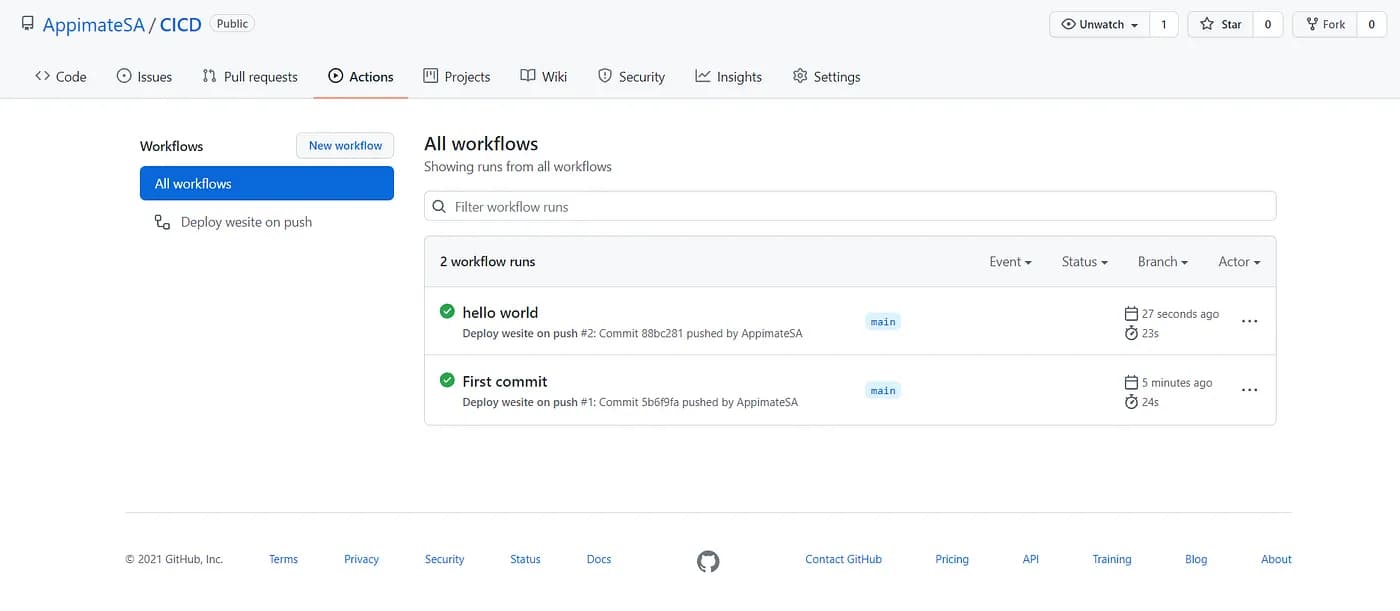1400x611 pixels.
Task: Click the main branch label on First commit
Action: (883, 391)
